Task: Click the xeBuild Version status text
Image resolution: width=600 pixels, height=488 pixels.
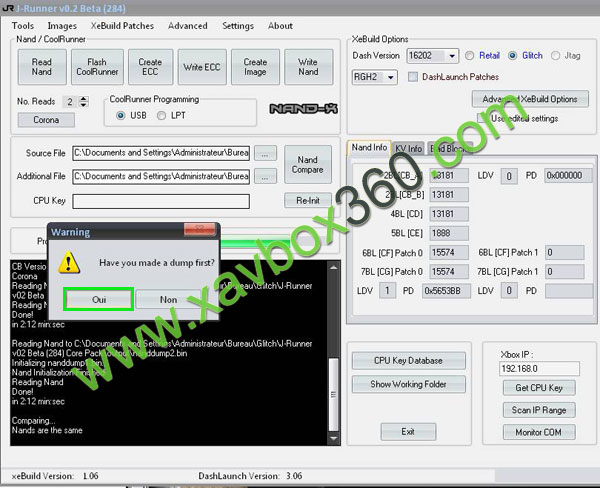Action: click(55, 476)
